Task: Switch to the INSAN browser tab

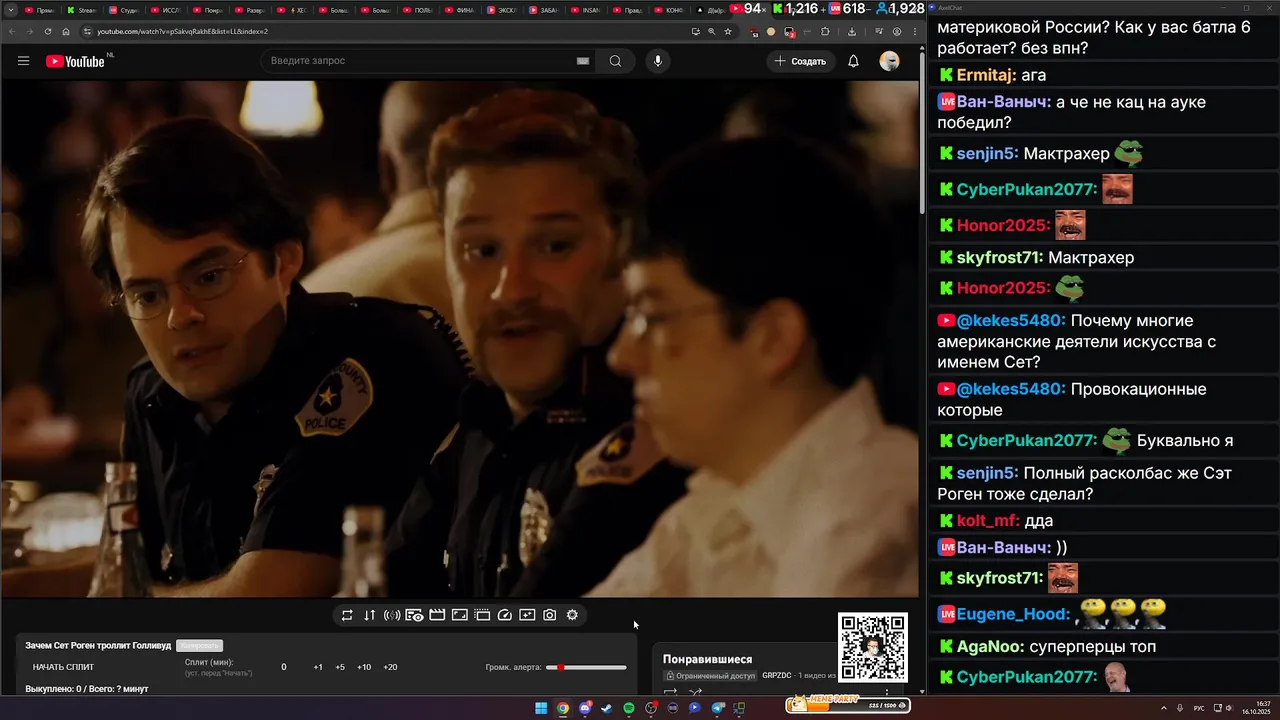Action: click(586, 10)
